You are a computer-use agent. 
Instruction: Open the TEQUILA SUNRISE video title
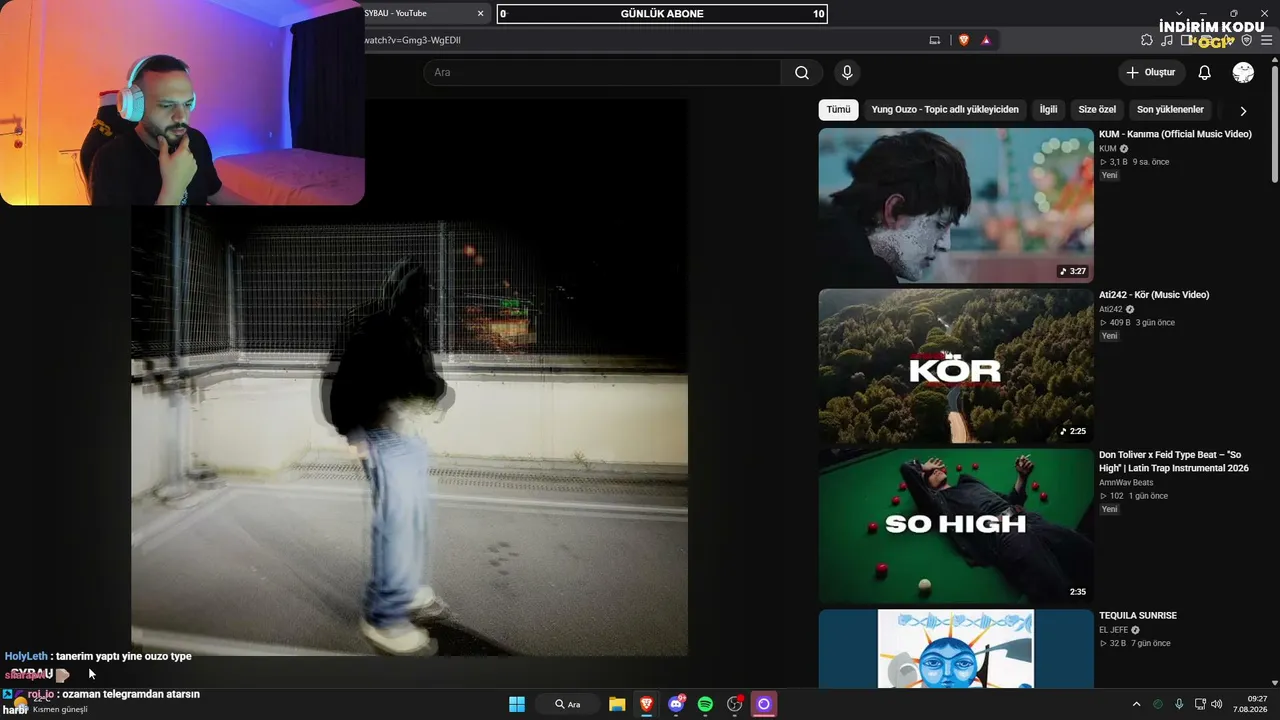[x=1138, y=616]
